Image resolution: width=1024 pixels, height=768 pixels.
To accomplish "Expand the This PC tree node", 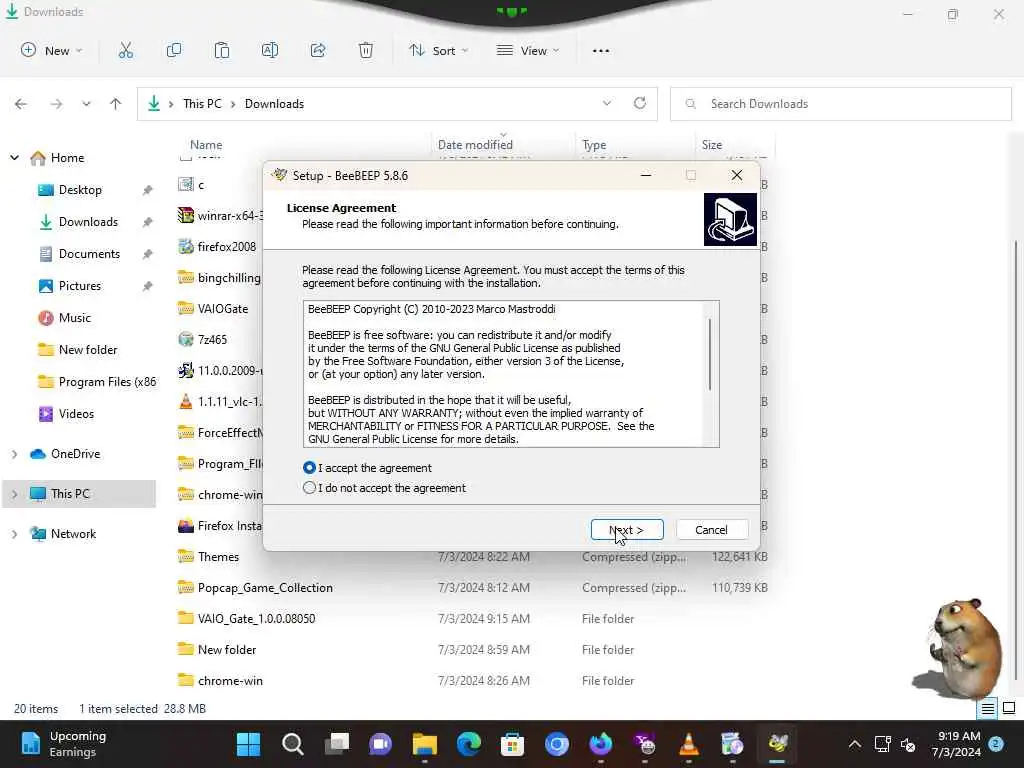I will 14,494.
